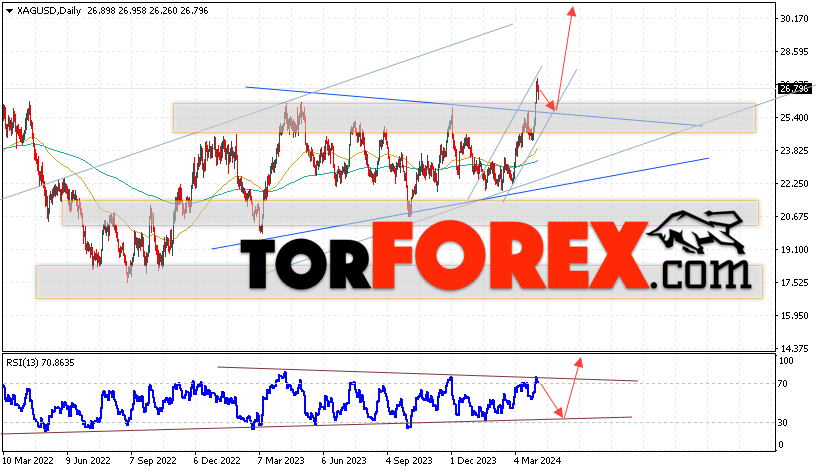The height and width of the screenshot is (472, 816).
Task: Select the 15.950 price axis label
Action: click(x=794, y=315)
